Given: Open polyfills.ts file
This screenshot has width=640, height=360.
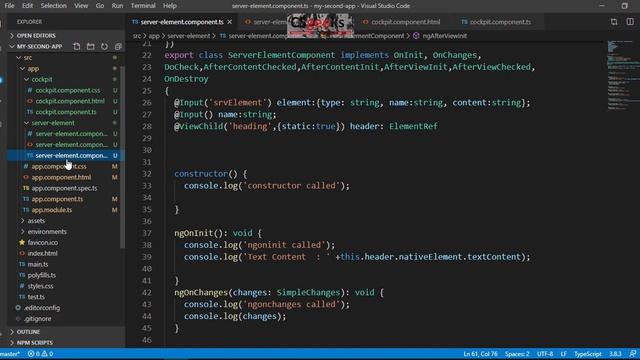Looking at the screenshot, I should coord(42,275).
